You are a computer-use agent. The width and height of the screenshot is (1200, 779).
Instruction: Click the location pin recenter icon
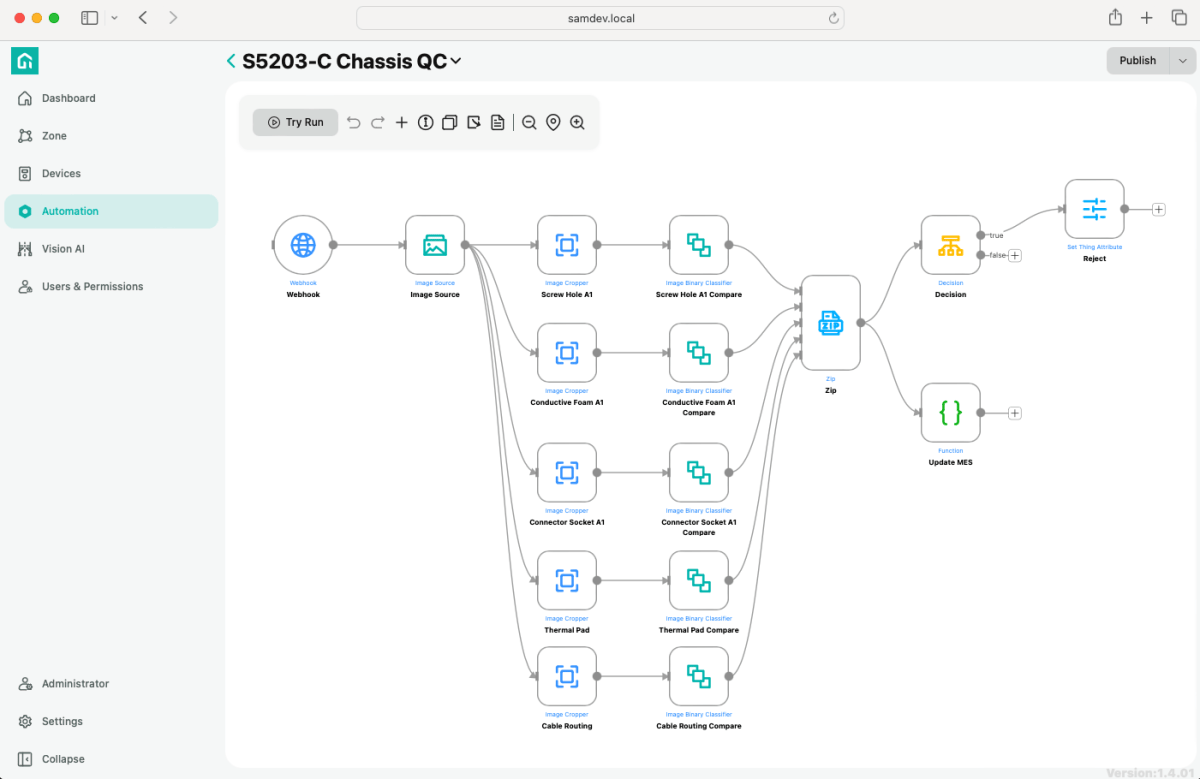point(553,122)
